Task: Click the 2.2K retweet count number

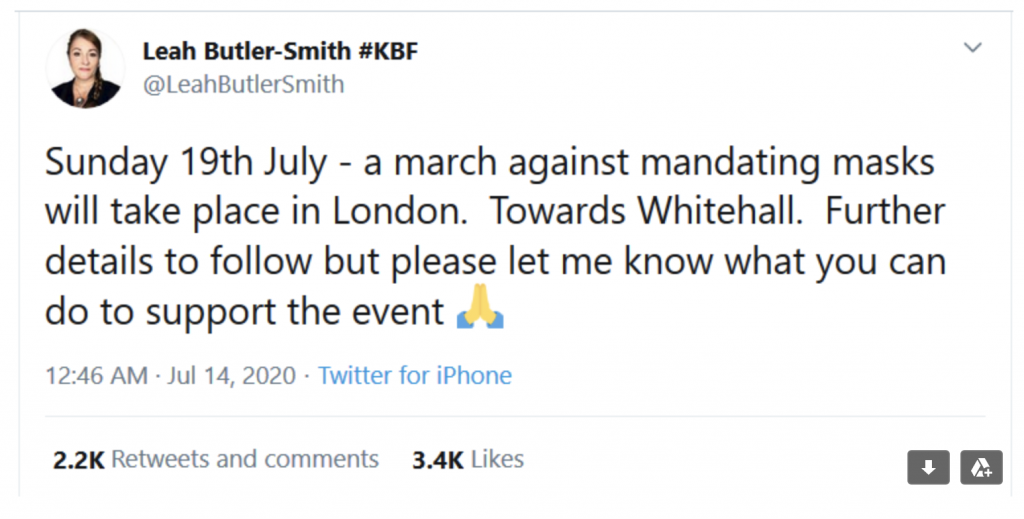Action: (x=78, y=459)
